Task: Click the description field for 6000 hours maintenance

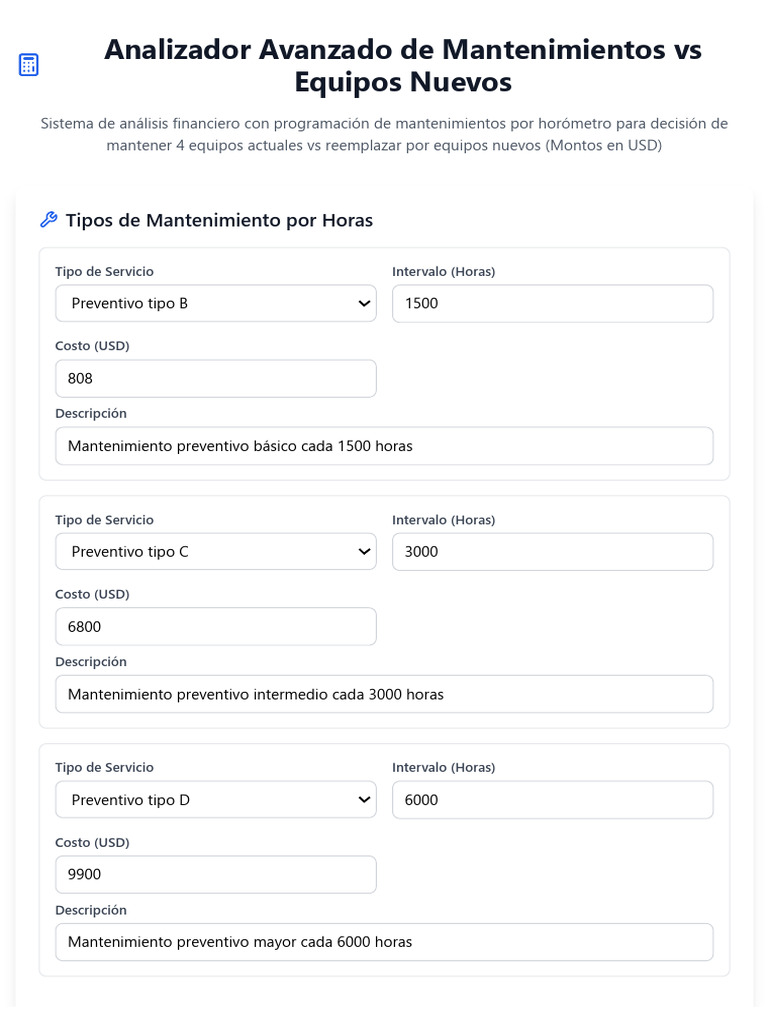Action: point(384,942)
